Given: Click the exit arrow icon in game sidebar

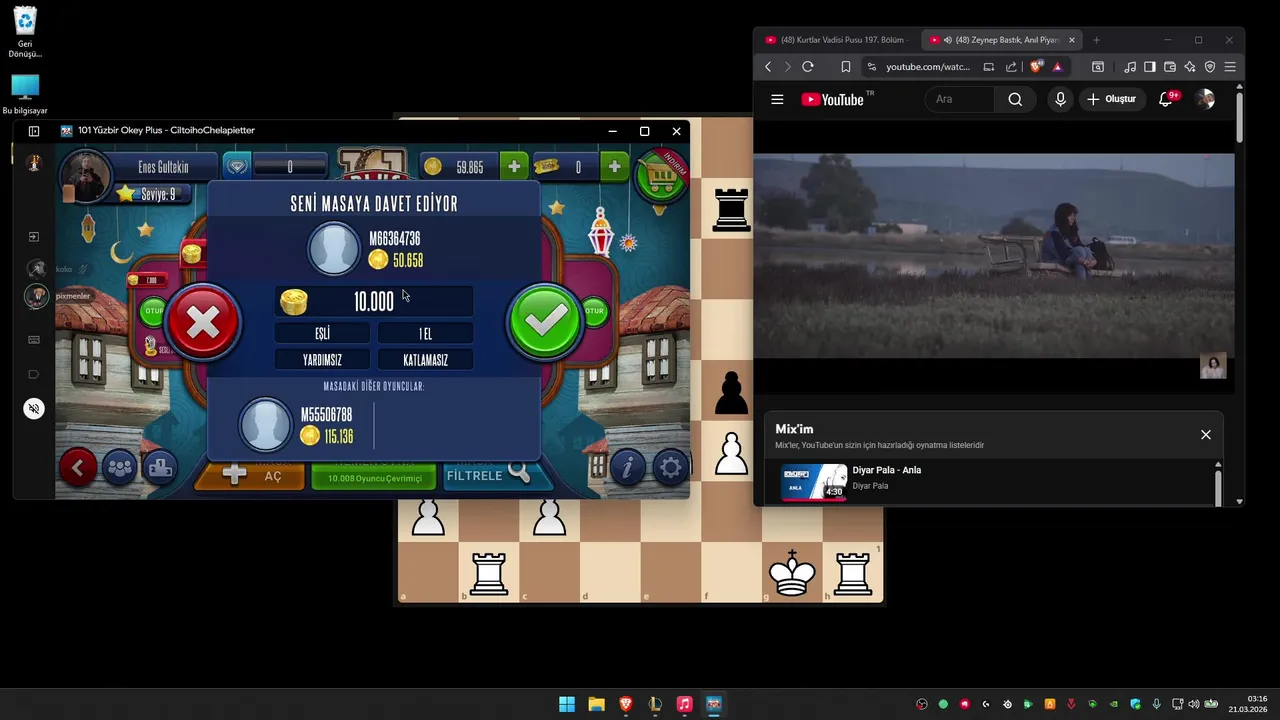Looking at the screenshot, I should 34,237.
